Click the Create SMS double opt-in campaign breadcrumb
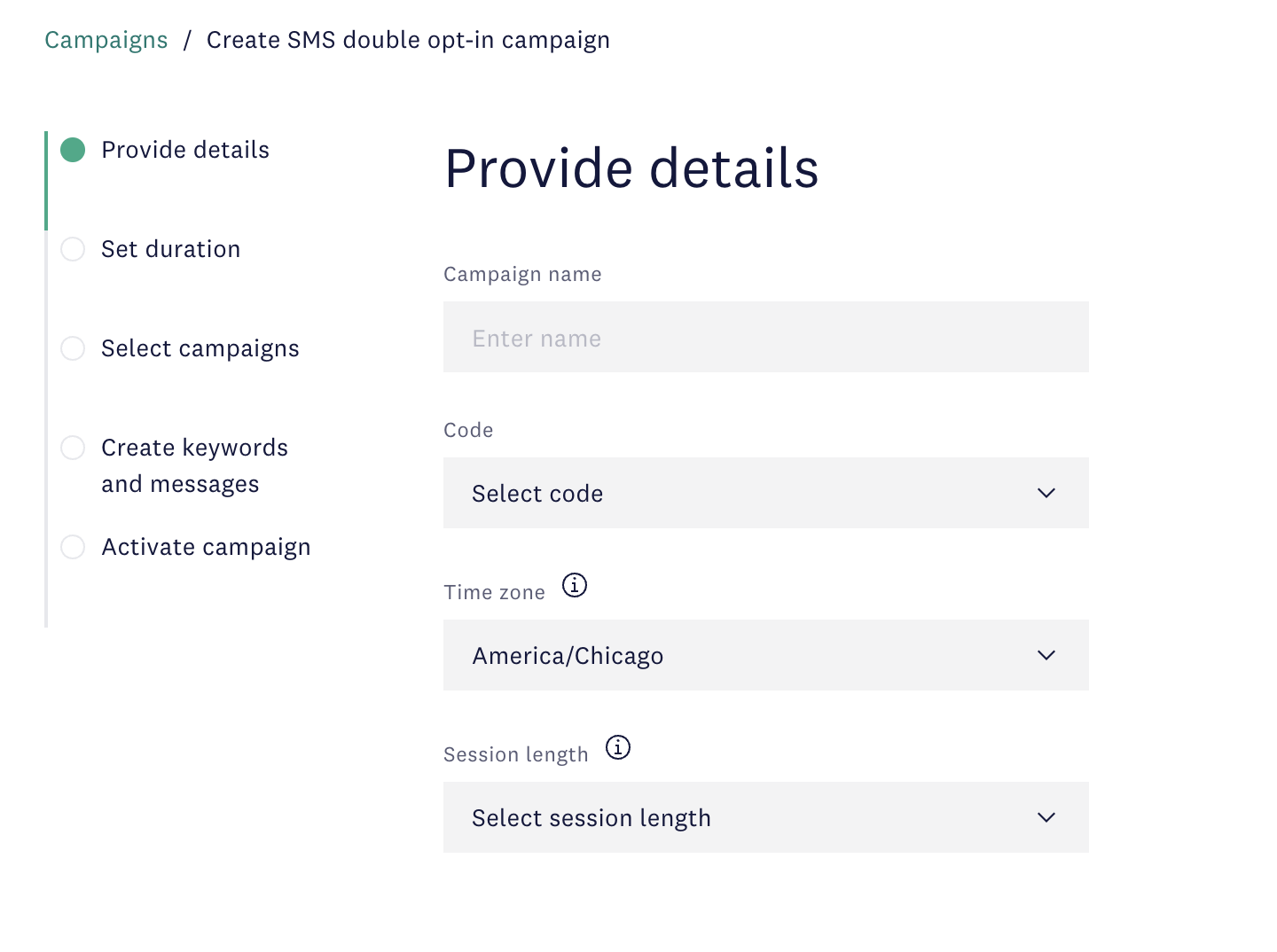The width and height of the screenshot is (1277, 952). click(x=408, y=39)
